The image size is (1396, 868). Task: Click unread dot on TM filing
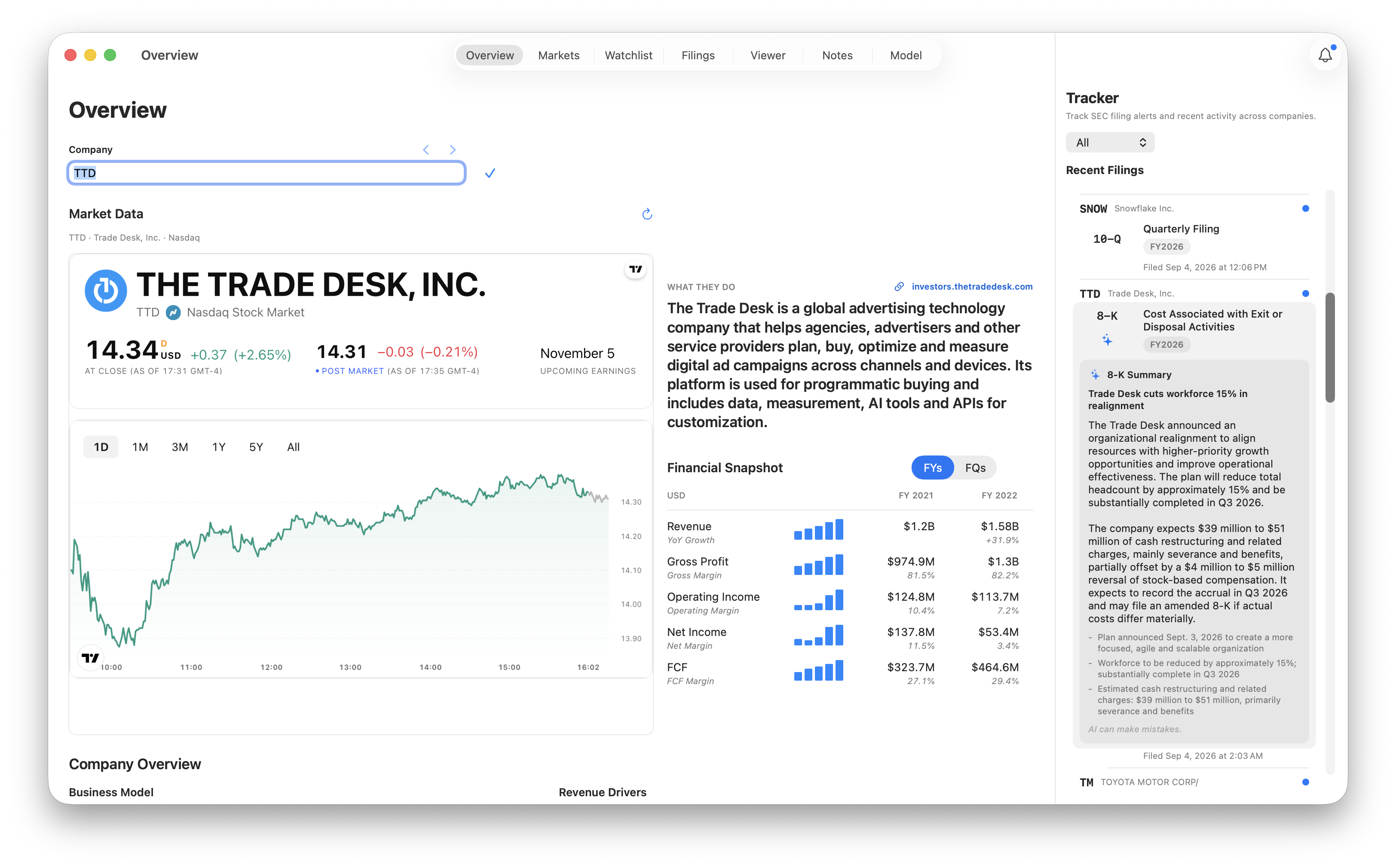point(1305,782)
